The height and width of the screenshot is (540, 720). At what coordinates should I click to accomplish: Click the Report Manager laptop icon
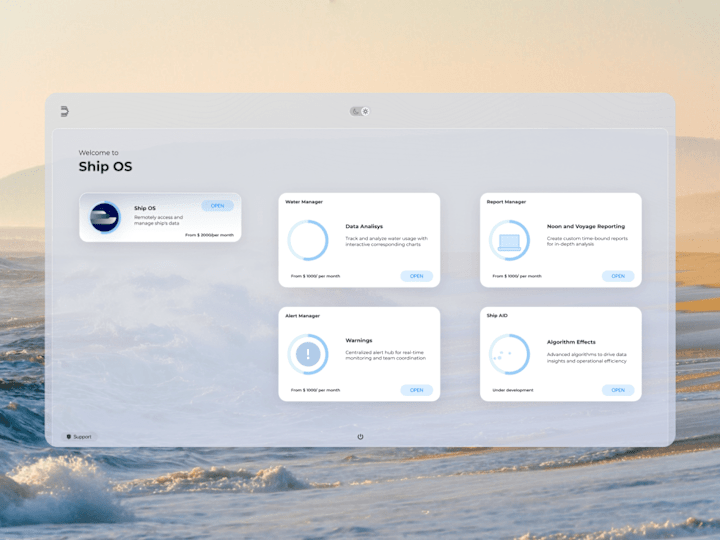click(509, 240)
